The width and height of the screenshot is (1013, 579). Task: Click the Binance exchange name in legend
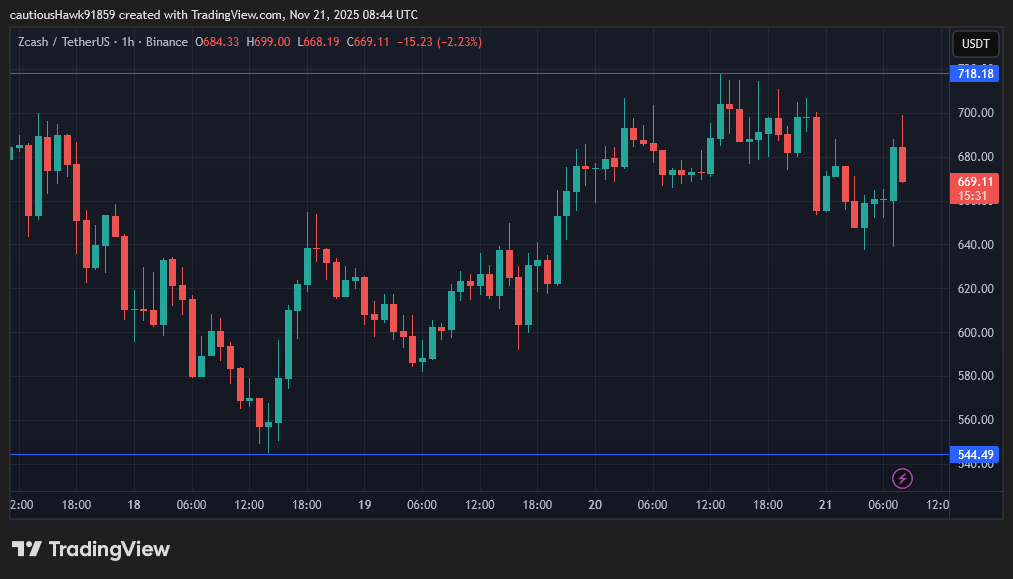[166, 42]
